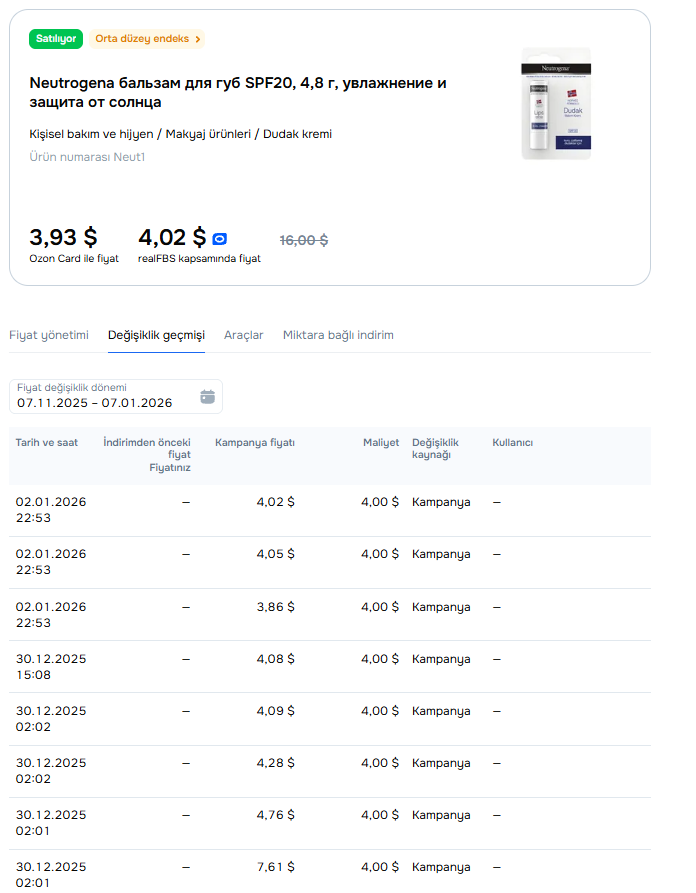Click the Maliyet column header
Viewport: 696px width, 893px height.
pyautogui.click(x=381, y=443)
